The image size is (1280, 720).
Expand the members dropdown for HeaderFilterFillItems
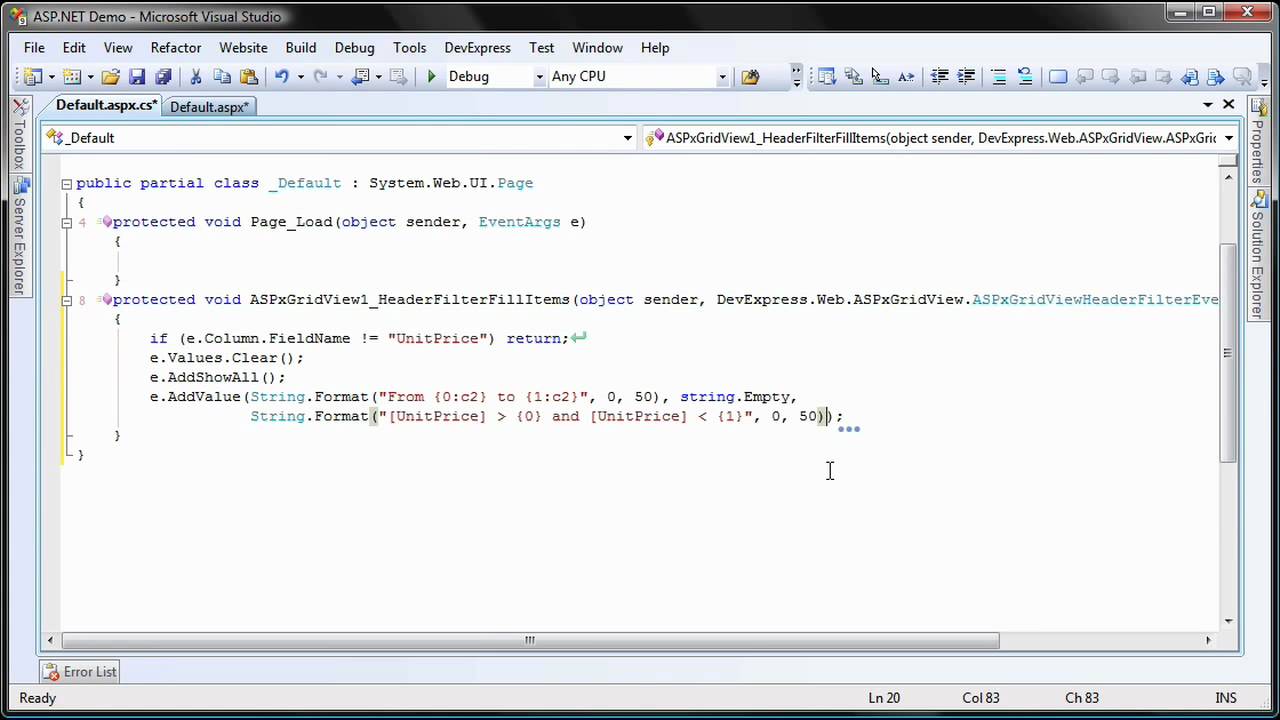pyautogui.click(x=1229, y=138)
